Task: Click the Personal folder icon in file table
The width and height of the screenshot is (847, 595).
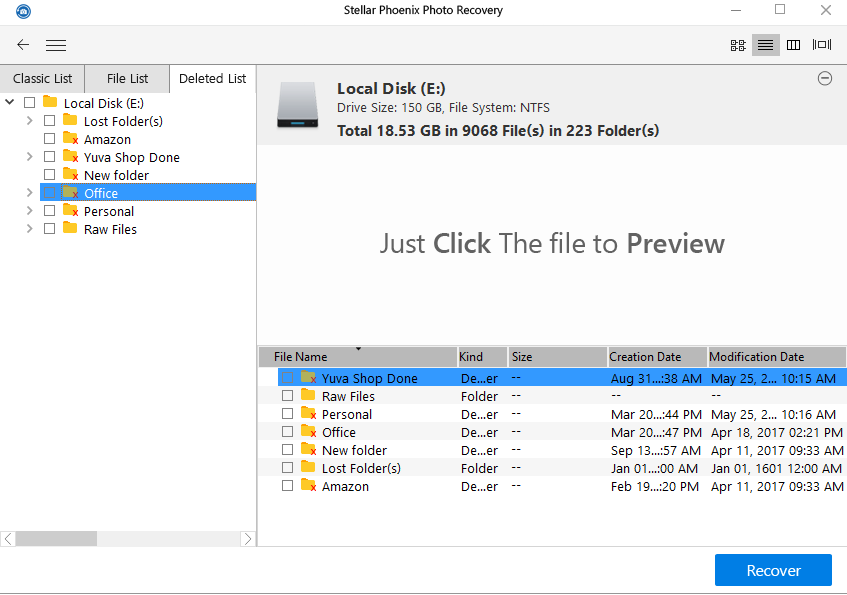Action: 309,413
